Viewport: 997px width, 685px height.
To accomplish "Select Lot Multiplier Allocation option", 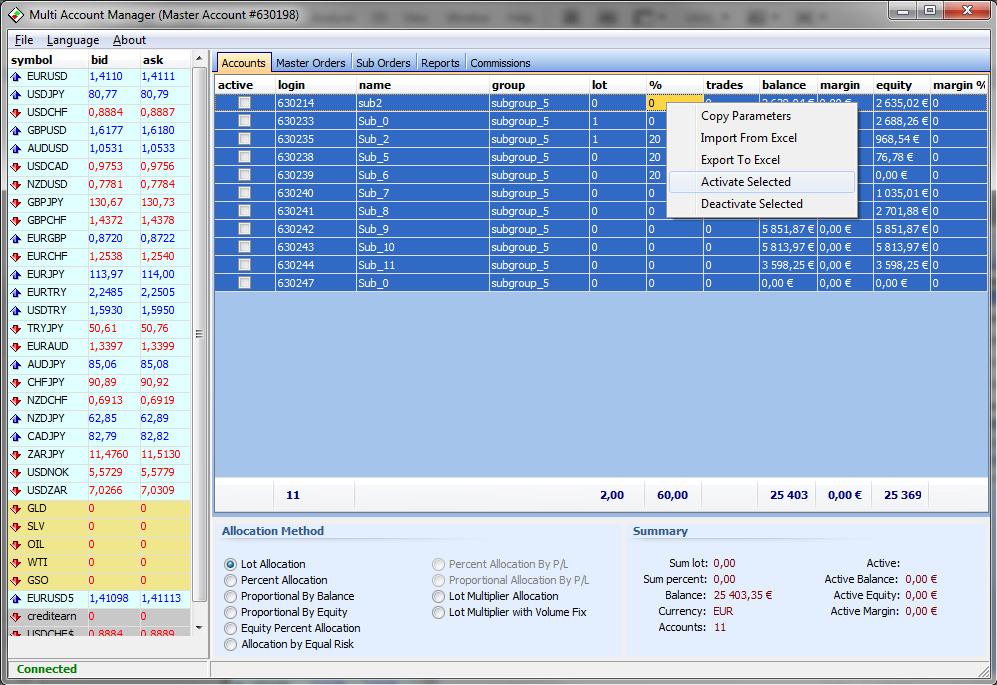I will pyautogui.click(x=438, y=596).
